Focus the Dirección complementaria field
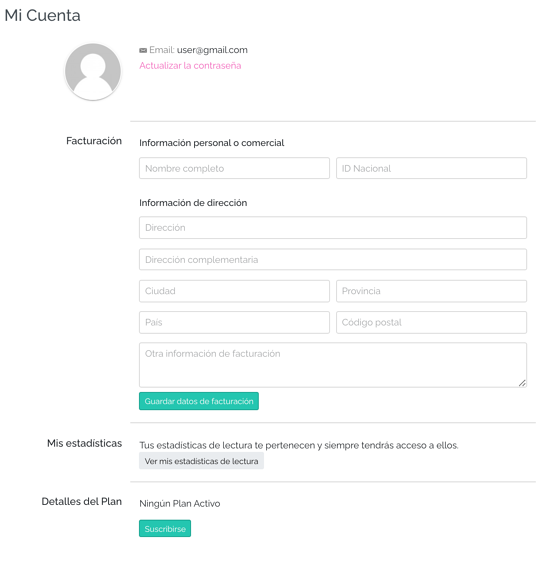The image size is (548, 564). pos(333,259)
